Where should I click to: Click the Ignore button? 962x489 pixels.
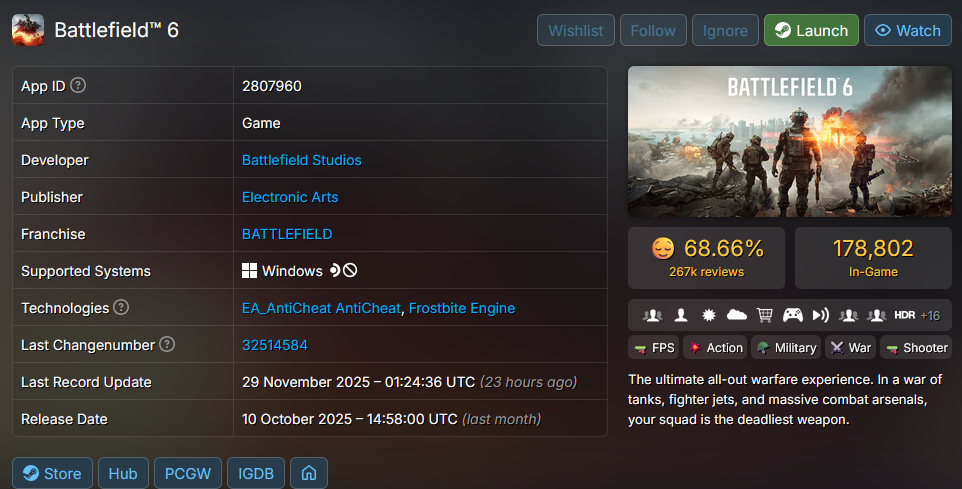725,30
